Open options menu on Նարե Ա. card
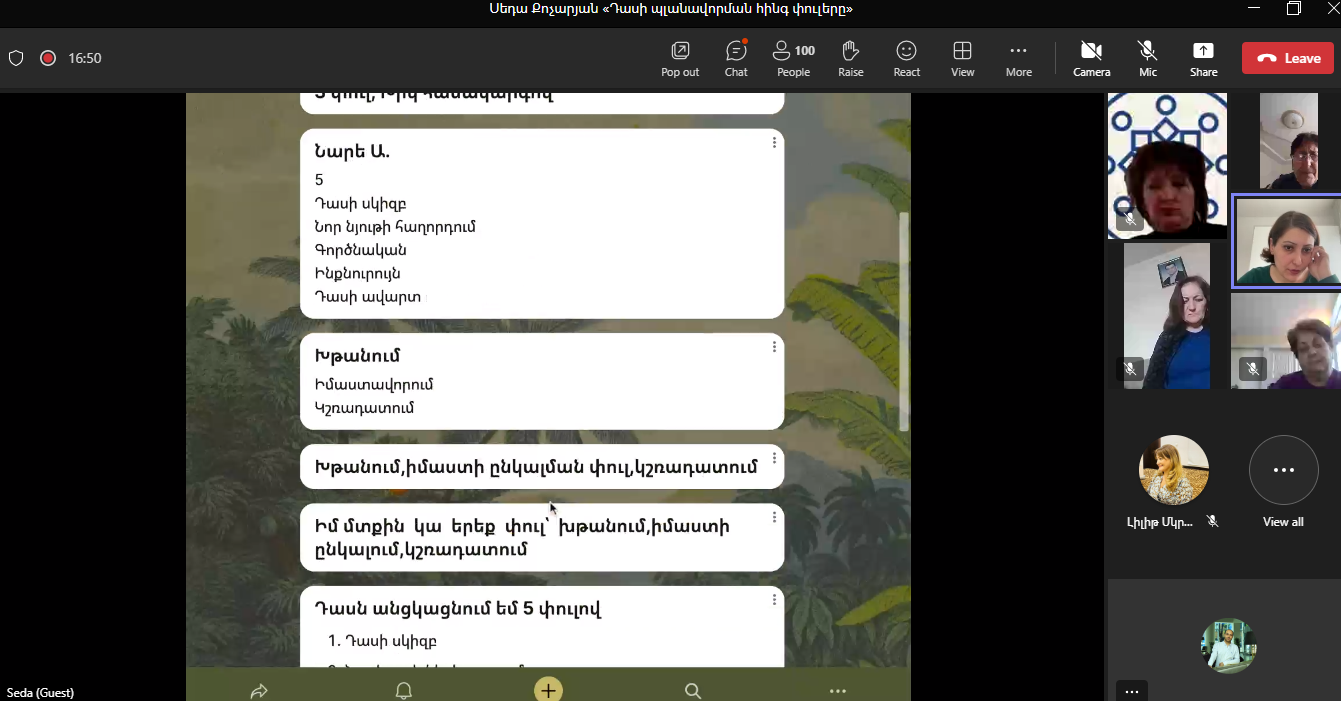The image size is (1341, 701). 774,143
